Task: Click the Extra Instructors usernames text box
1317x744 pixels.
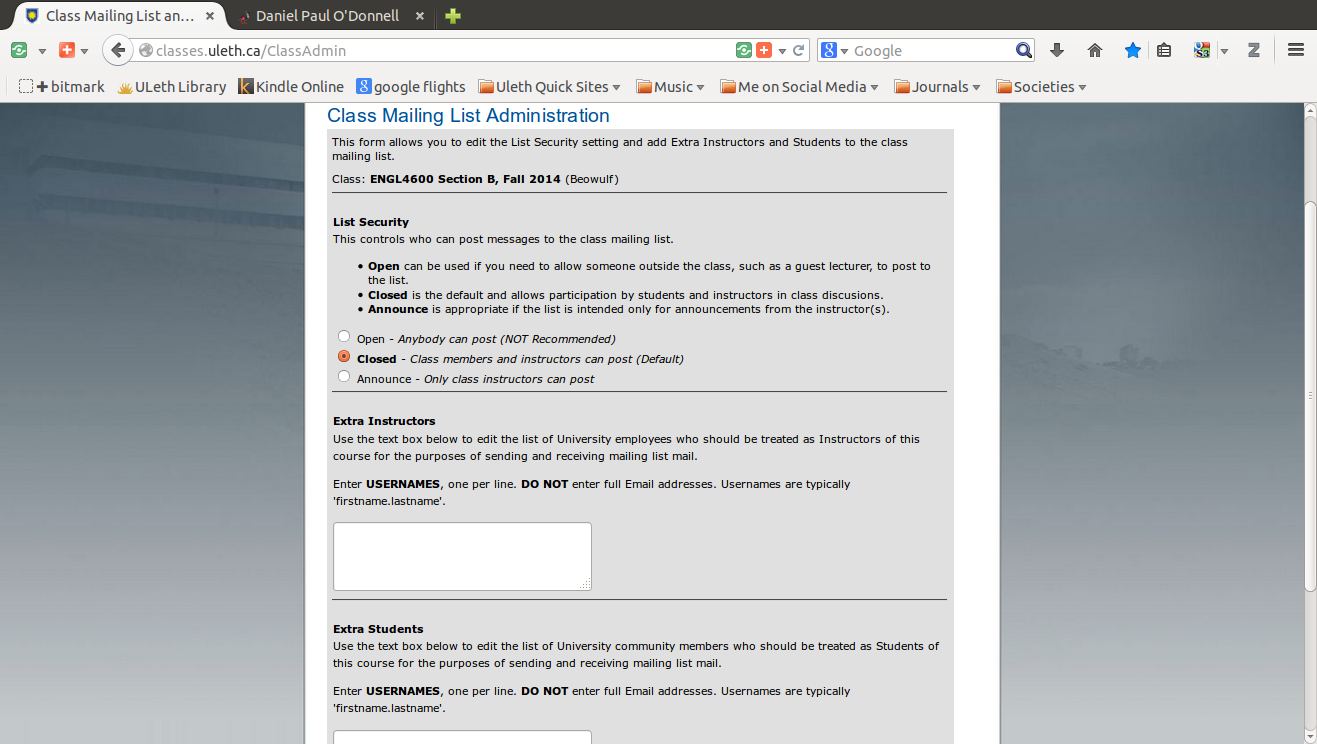Action: click(x=462, y=556)
